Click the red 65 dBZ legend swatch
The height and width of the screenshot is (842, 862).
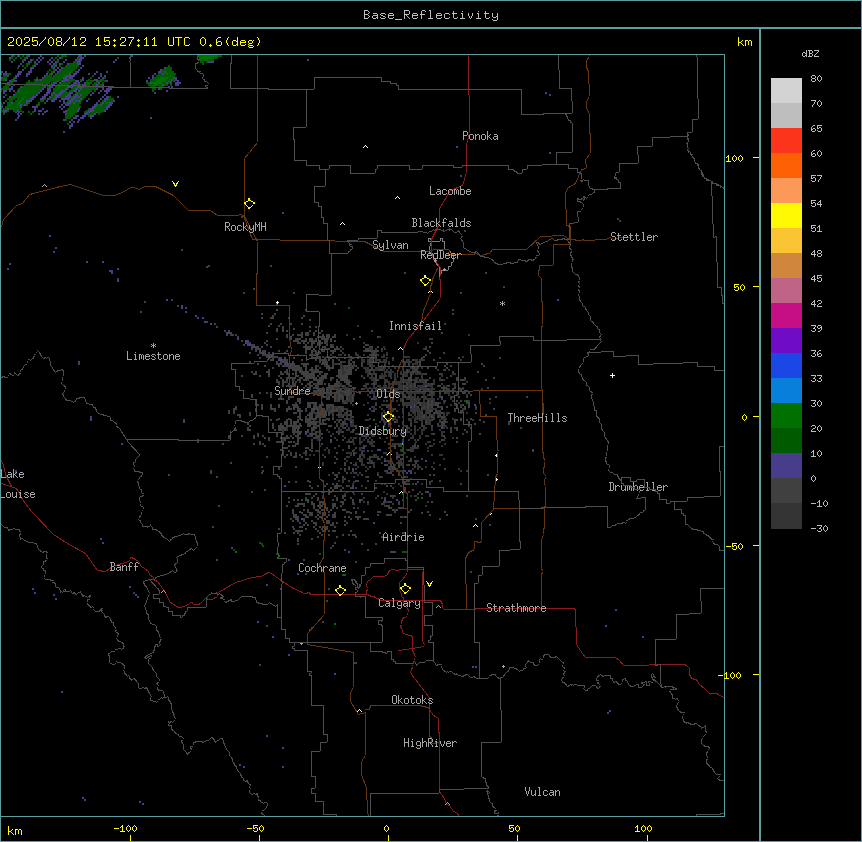coord(786,140)
